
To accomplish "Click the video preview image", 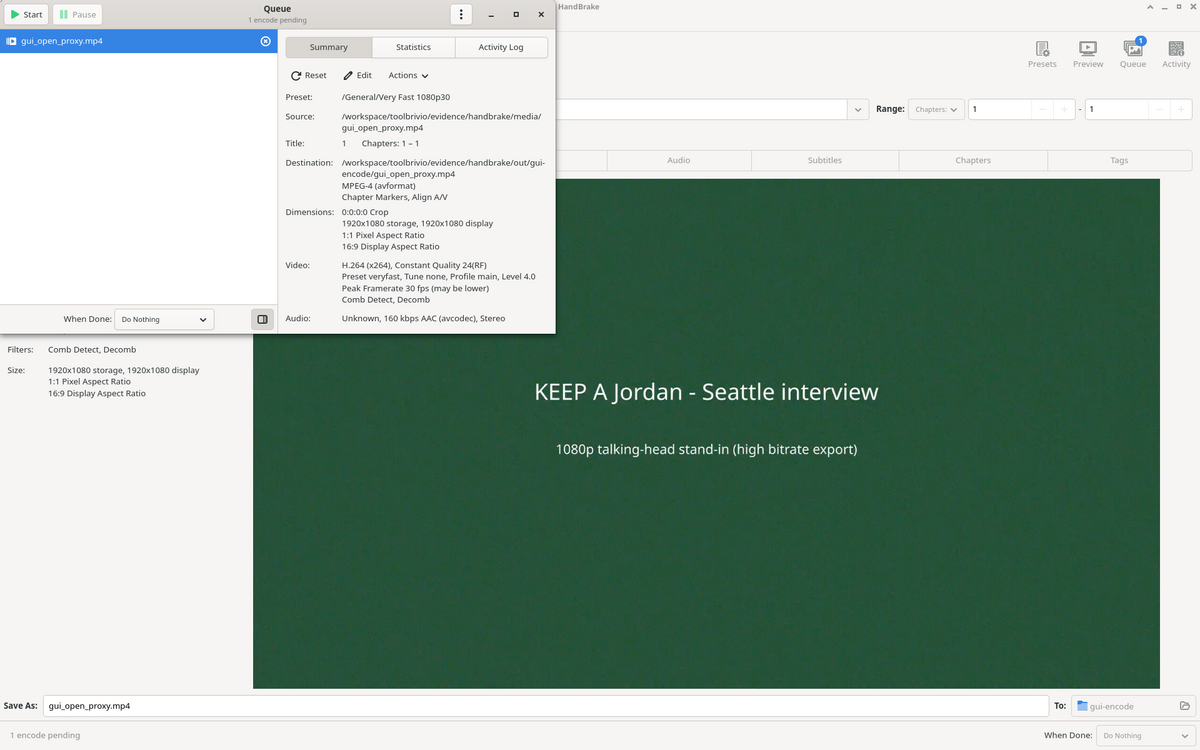I will [x=706, y=433].
